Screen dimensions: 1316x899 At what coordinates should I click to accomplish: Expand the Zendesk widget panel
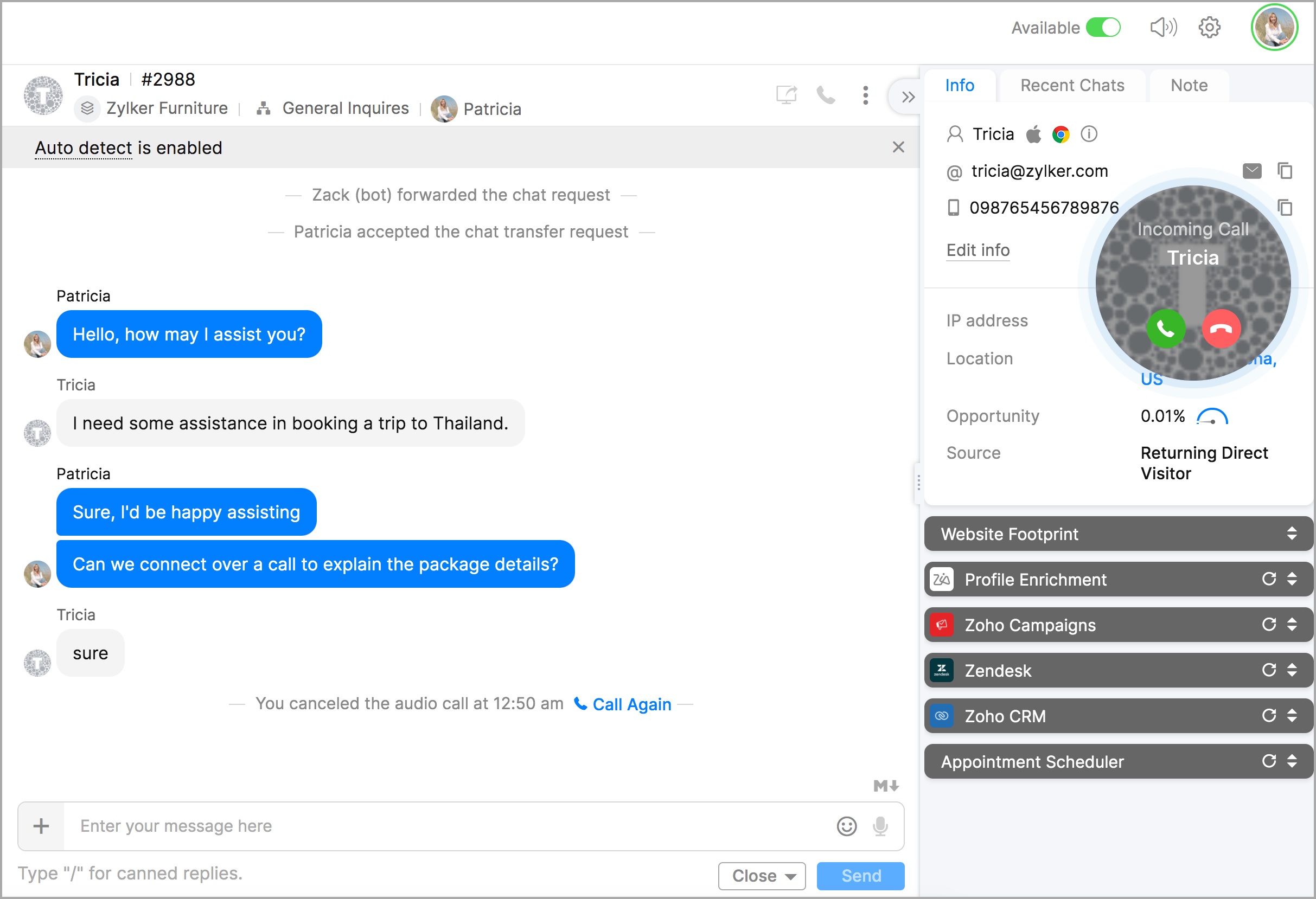[1291, 670]
